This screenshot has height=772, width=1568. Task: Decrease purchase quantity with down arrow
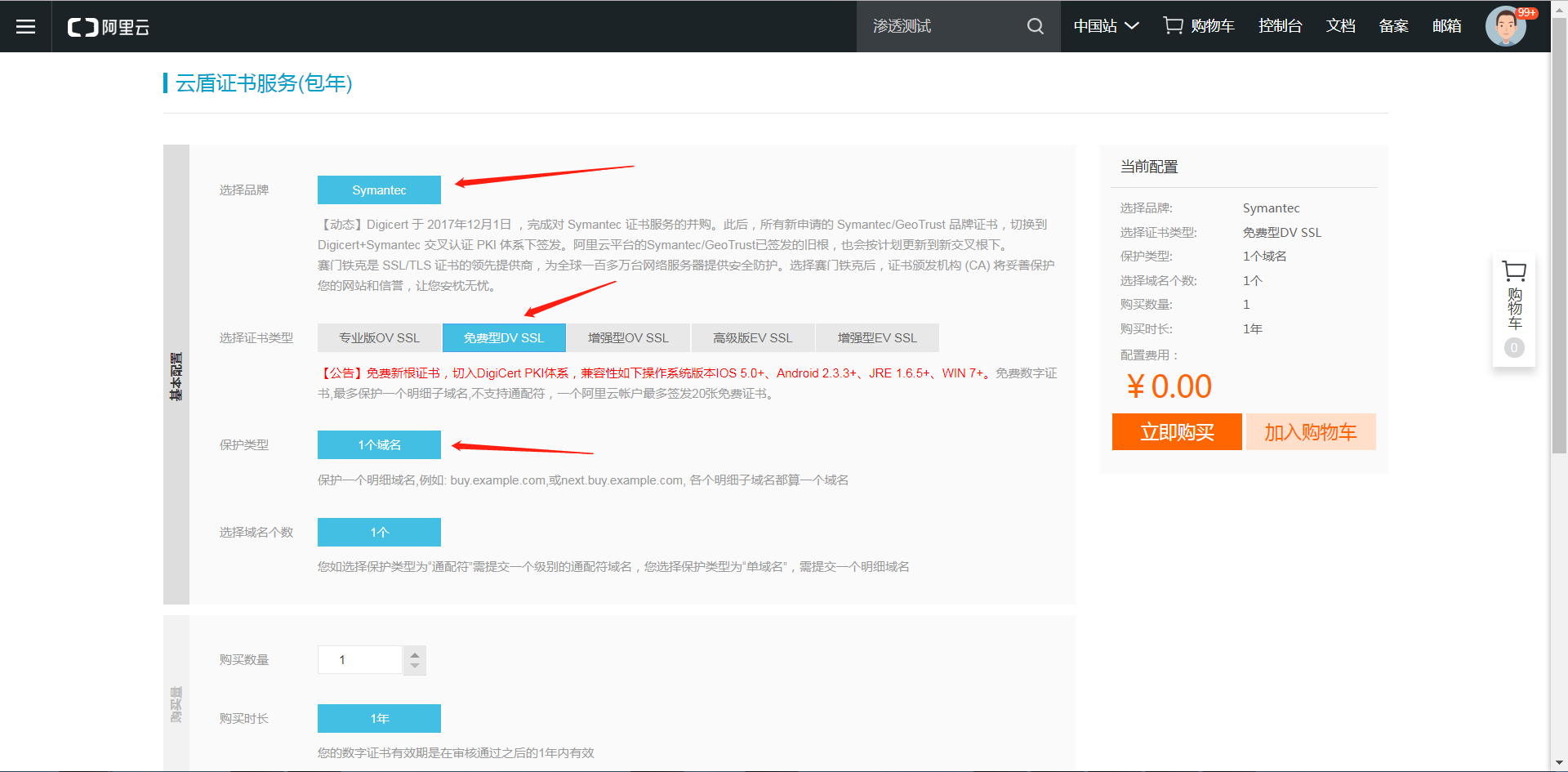point(415,667)
